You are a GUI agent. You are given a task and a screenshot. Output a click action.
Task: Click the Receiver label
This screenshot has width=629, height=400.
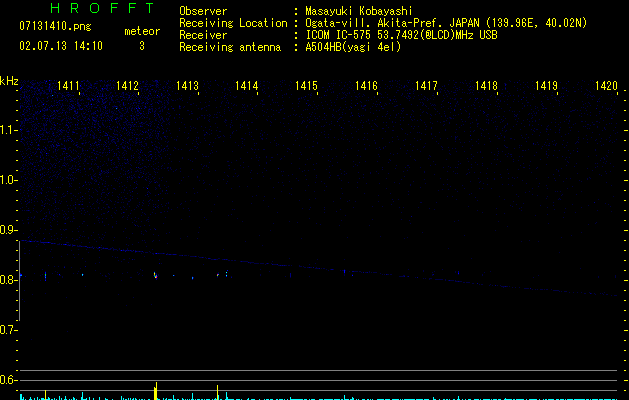(x=203, y=35)
